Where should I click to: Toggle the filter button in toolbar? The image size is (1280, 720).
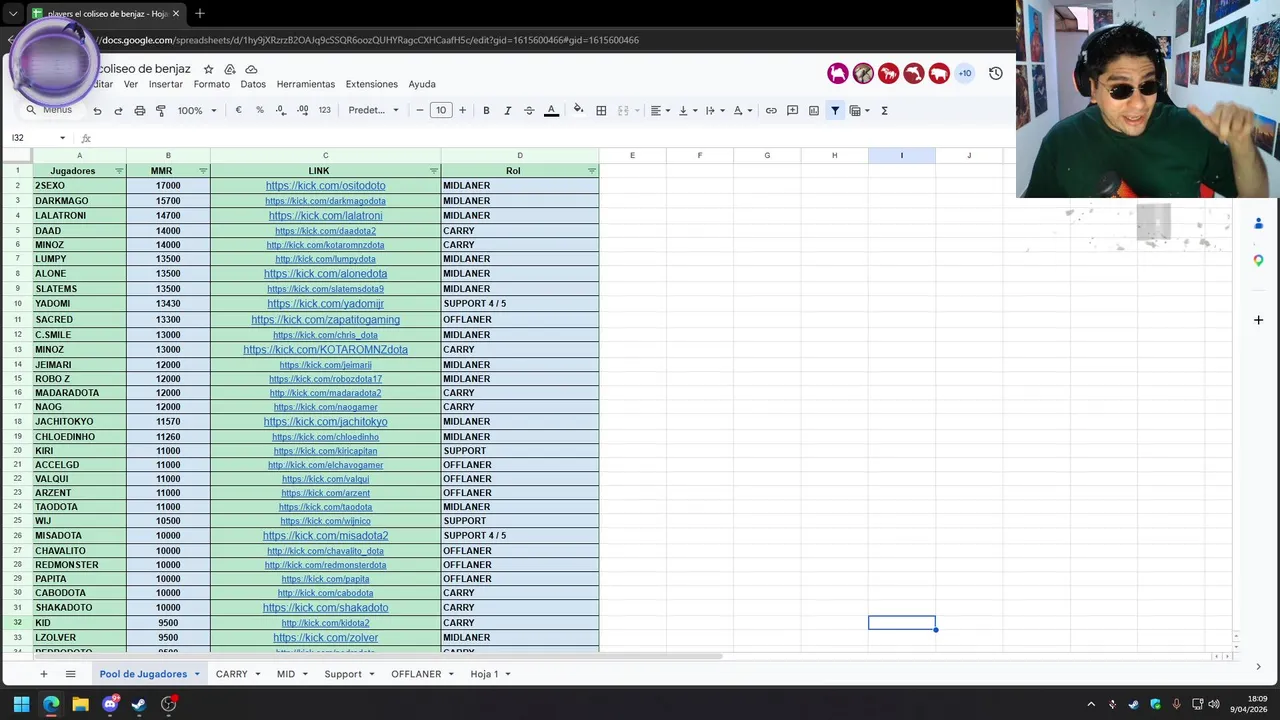tap(835, 111)
